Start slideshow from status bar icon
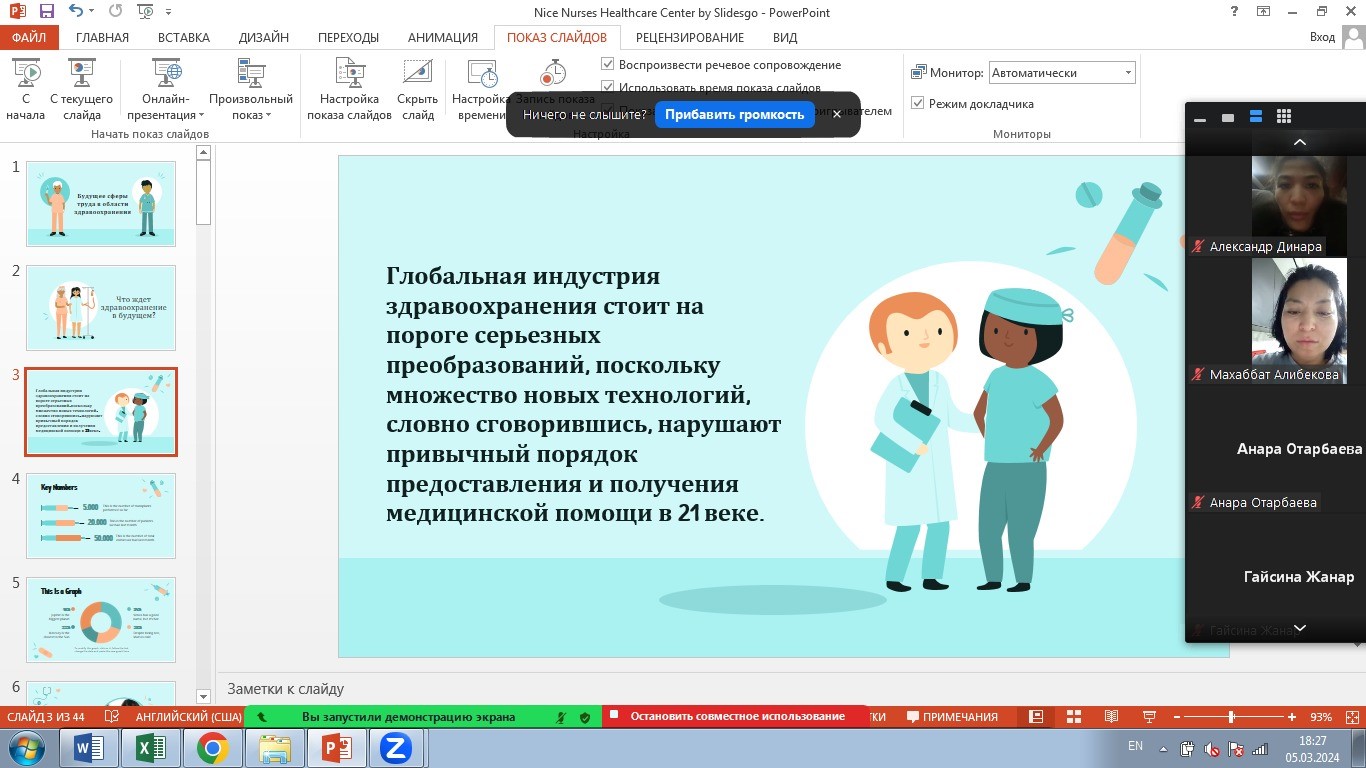The width and height of the screenshot is (1366, 768). [1147, 717]
